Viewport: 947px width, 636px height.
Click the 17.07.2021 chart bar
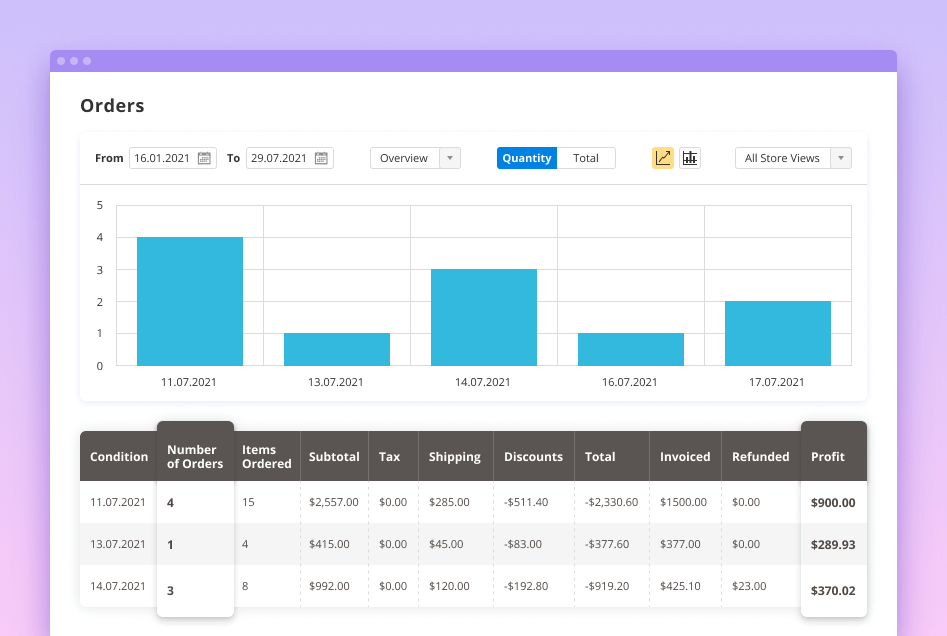(x=777, y=333)
